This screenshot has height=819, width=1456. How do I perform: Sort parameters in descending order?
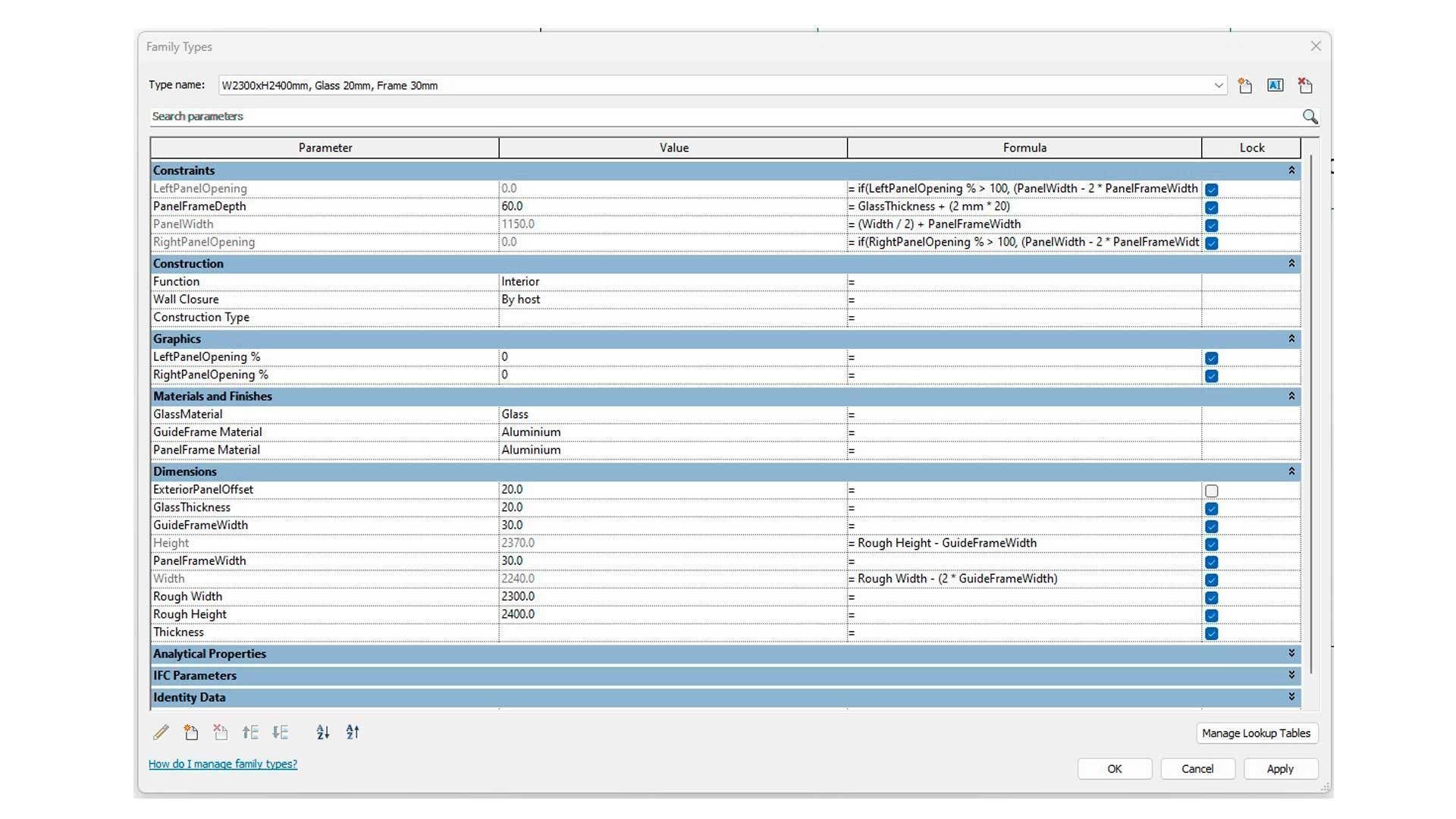pos(353,733)
